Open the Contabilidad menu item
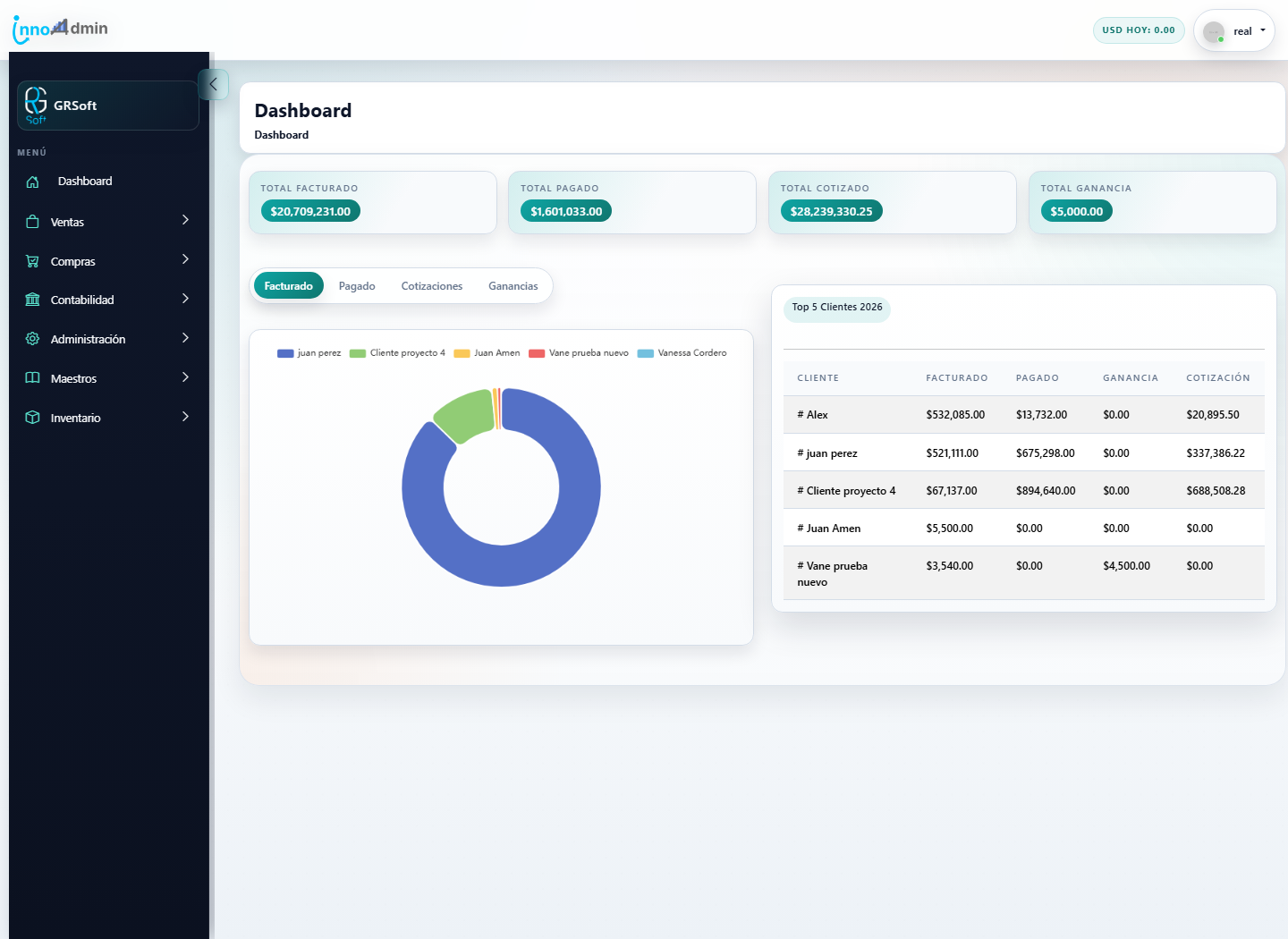The width and height of the screenshot is (1288, 939). (x=82, y=300)
